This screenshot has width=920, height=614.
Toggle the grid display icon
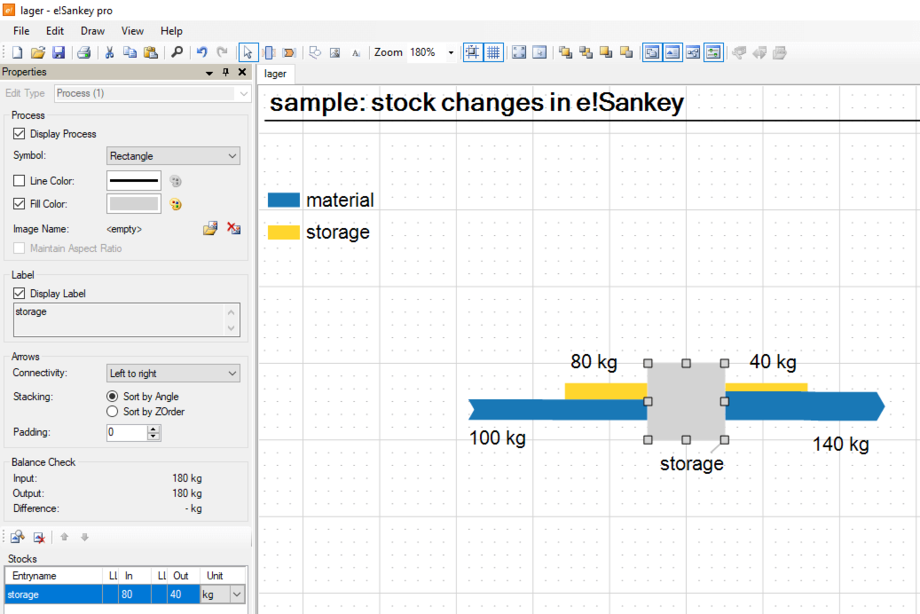(x=493, y=53)
